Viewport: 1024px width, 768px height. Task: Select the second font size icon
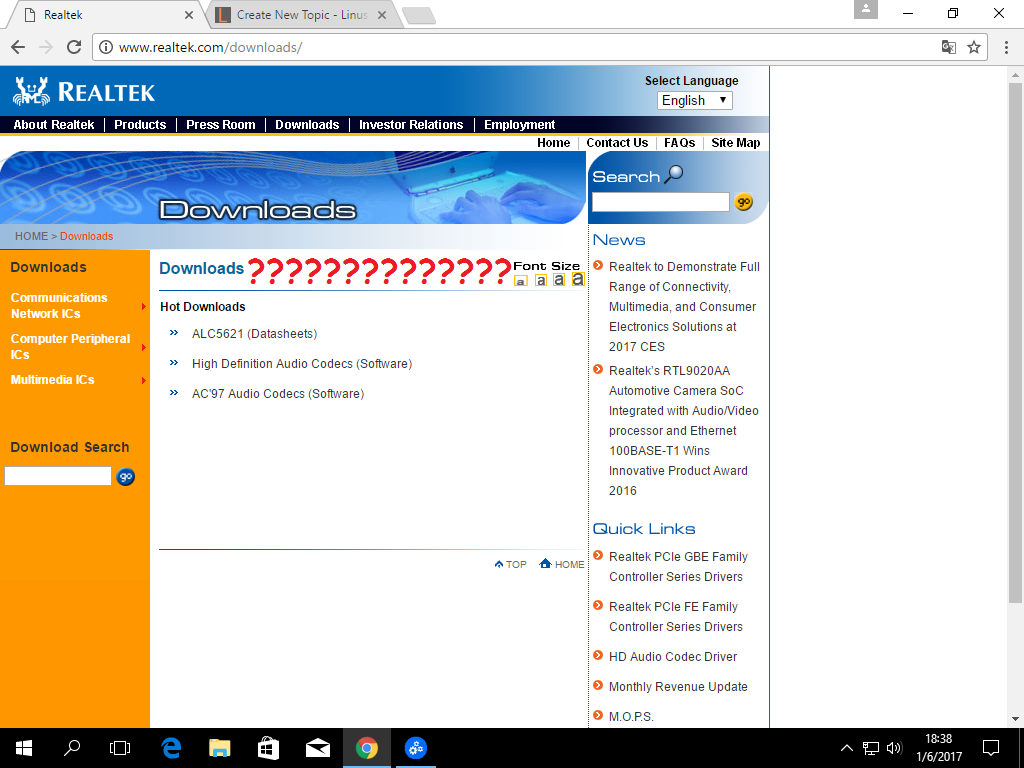[541, 280]
